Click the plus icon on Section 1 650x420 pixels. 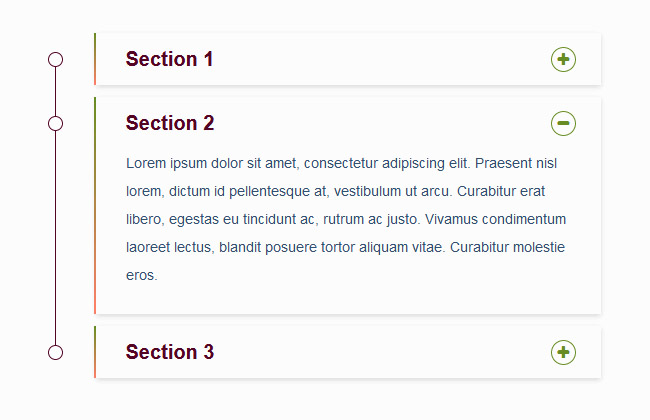[x=563, y=60]
